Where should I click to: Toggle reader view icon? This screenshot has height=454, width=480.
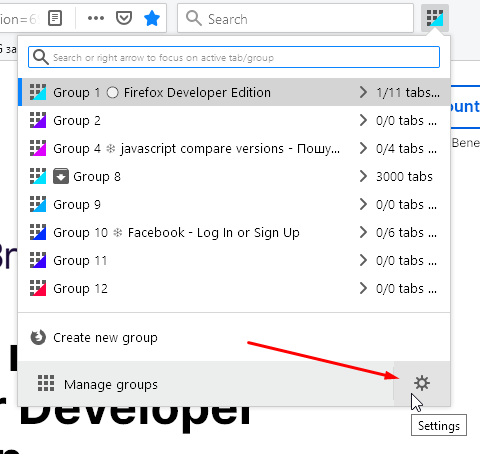pyautogui.click(x=55, y=18)
